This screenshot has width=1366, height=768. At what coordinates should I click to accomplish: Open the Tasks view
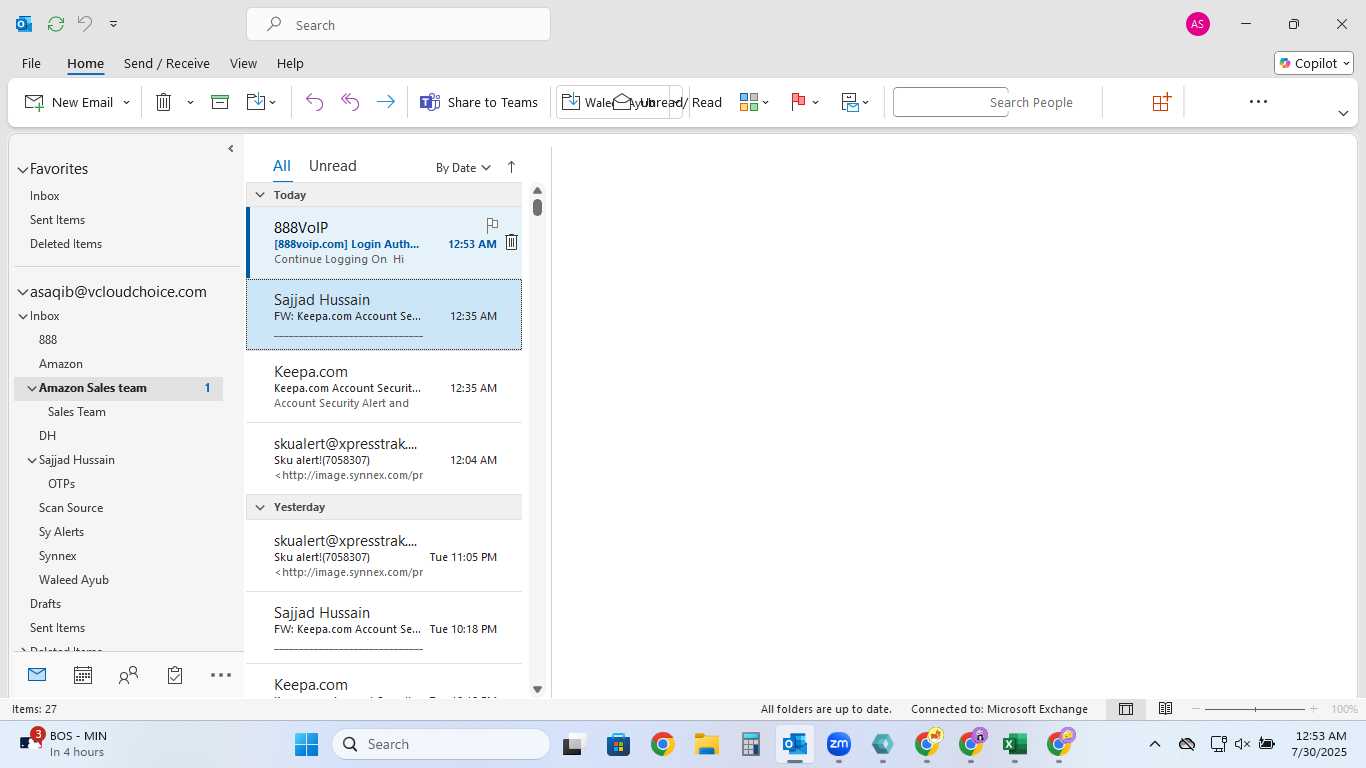click(175, 675)
